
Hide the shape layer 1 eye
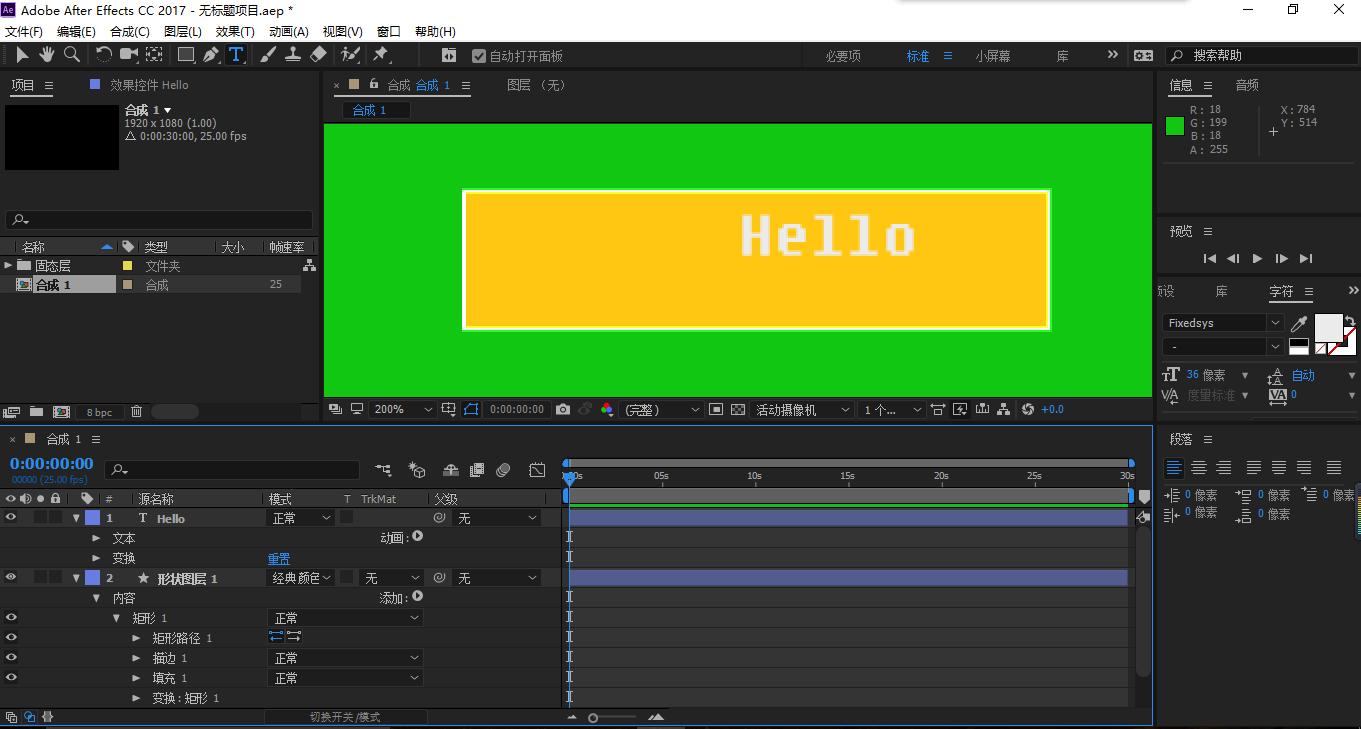tap(11, 578)
